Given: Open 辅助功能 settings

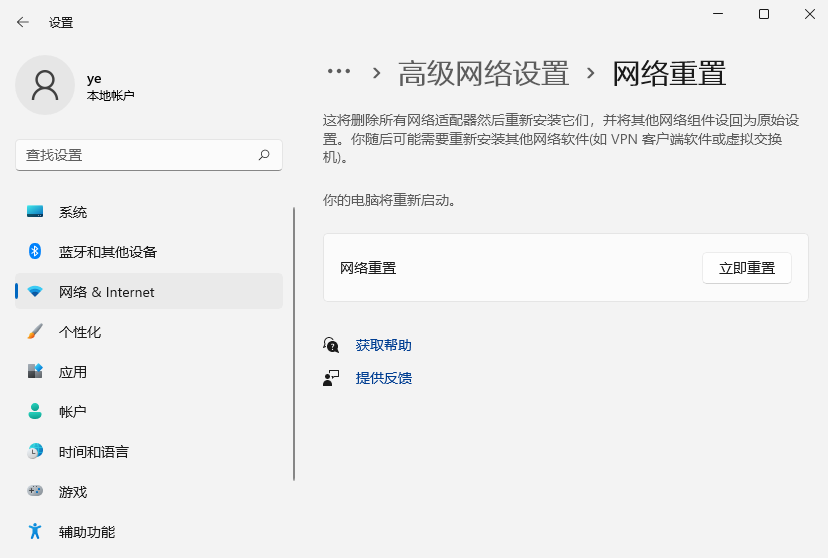Looking at the screenshot, I should coord(149,532).
